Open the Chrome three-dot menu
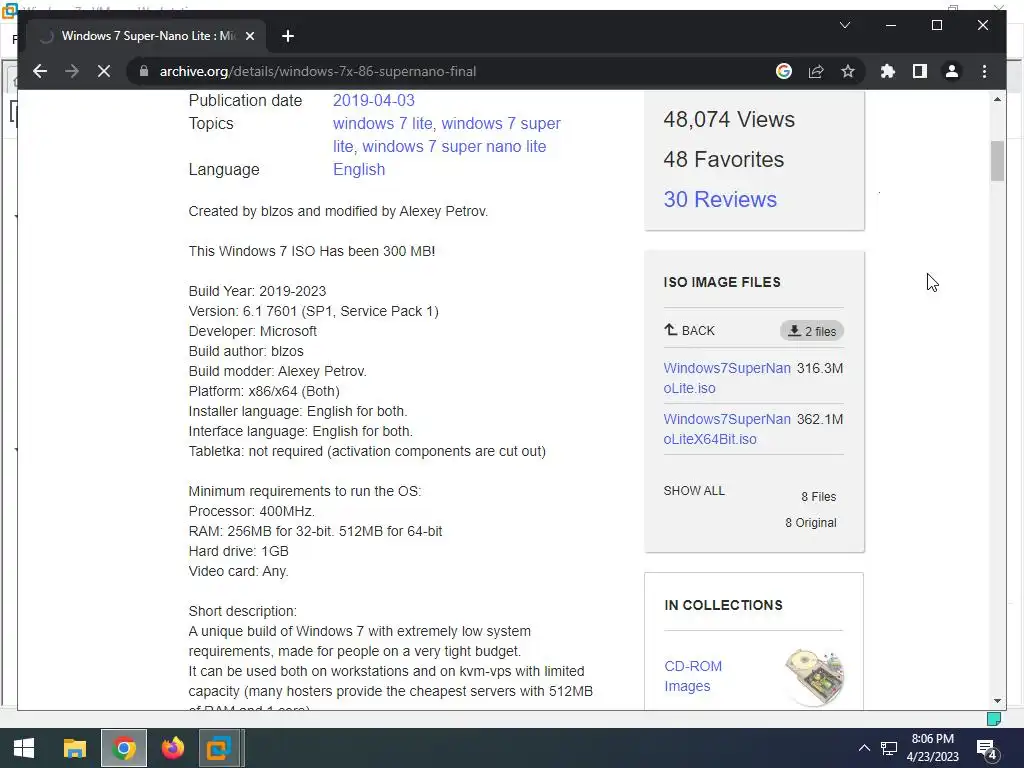Viewport: 1024px width, 768px height. [x=984, y=71]
